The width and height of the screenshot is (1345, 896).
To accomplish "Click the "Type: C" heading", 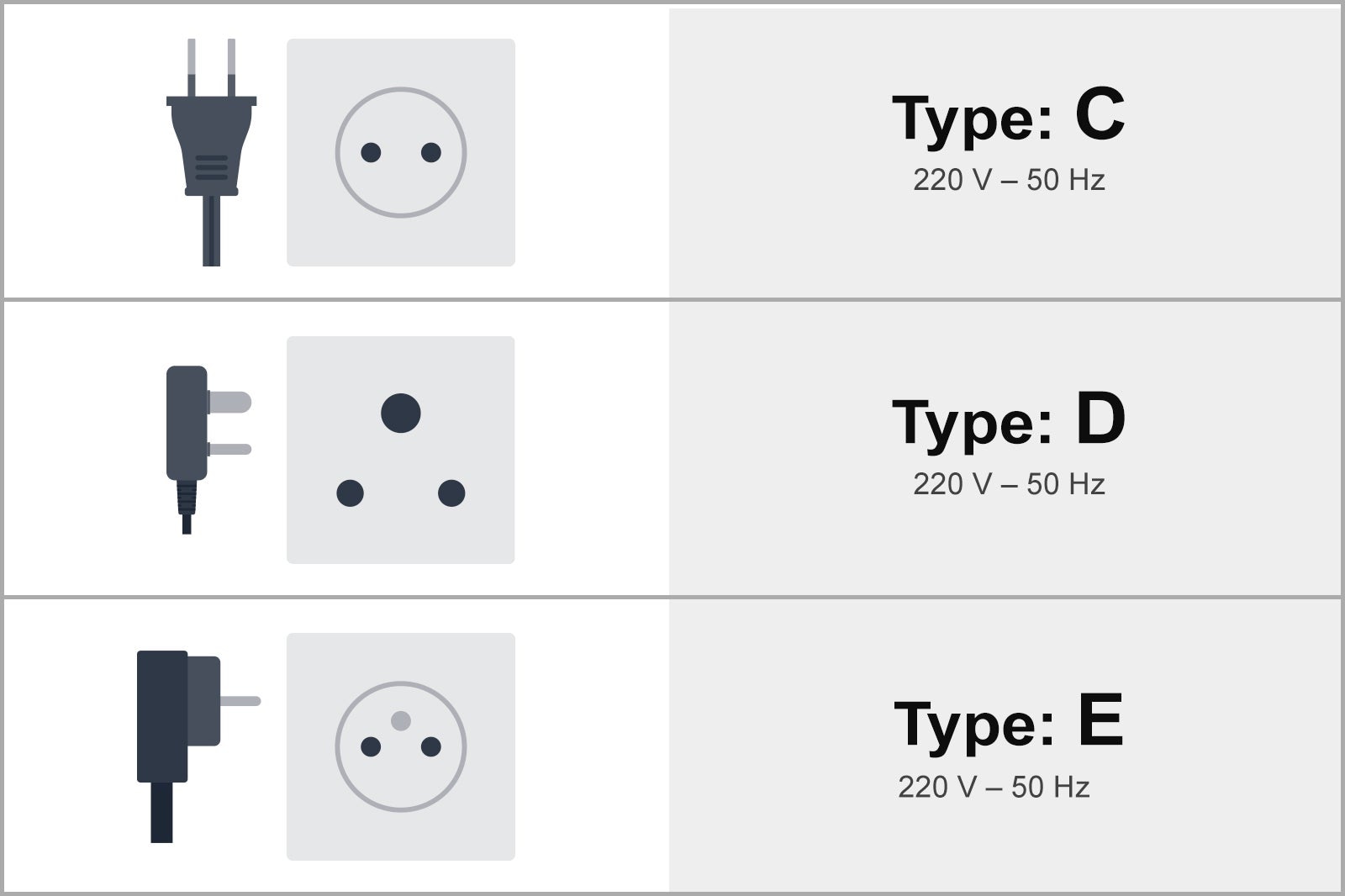I will (x=1008, y=117).
